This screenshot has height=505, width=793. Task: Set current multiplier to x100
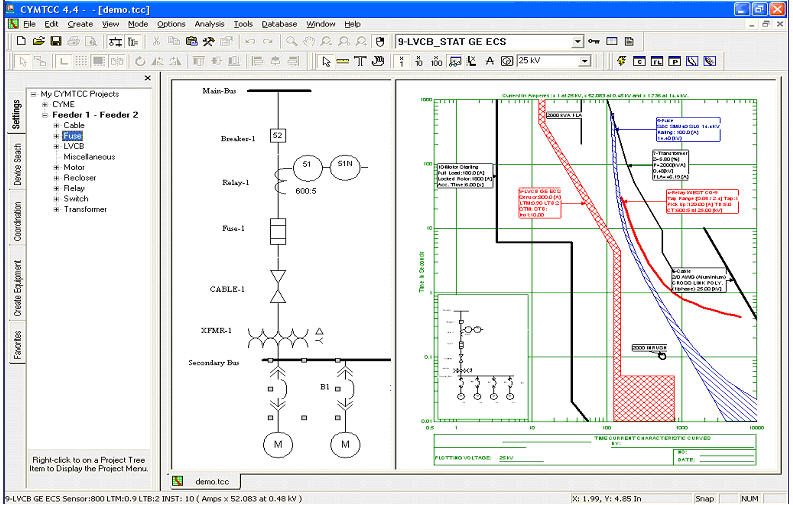[436, 62]
